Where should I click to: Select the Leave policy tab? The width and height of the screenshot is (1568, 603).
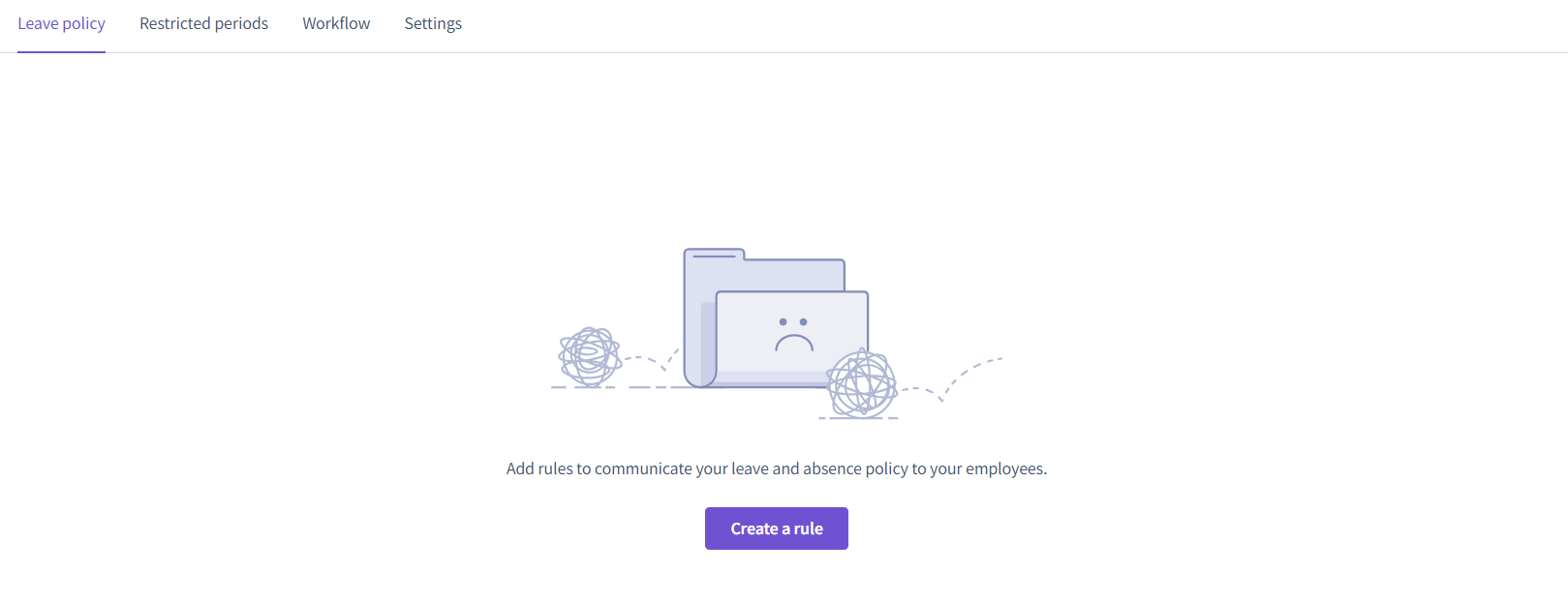(x=61, y=23)
